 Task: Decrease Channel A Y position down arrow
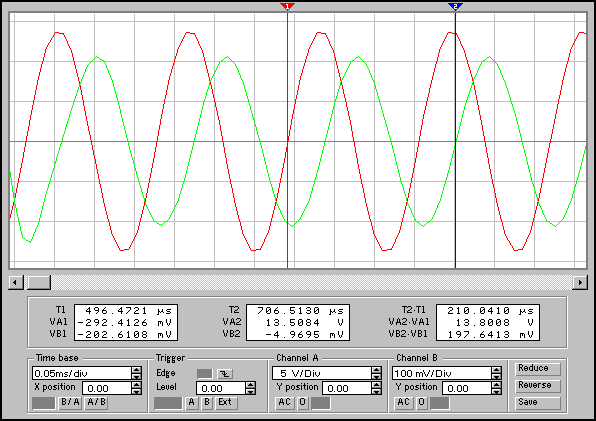(376, 392)
